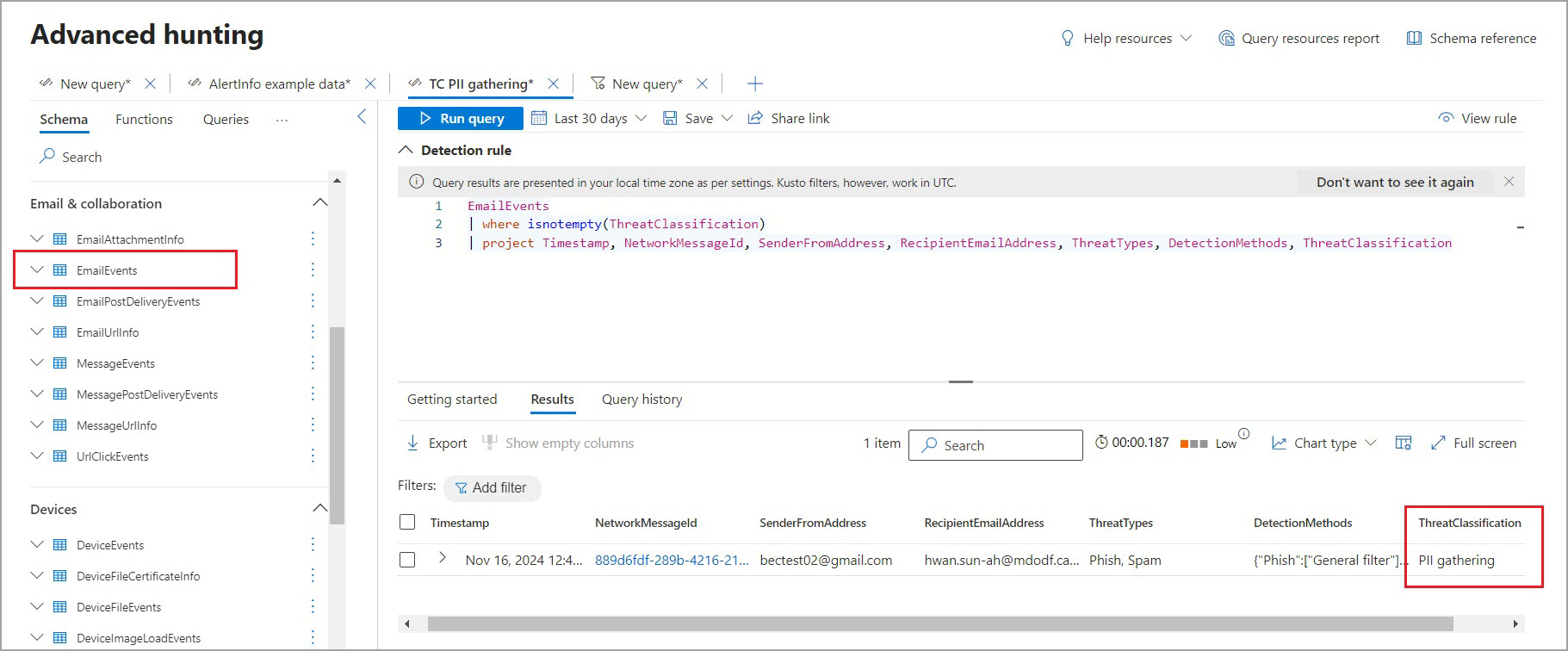1568x651 pixels.
Task: Click the Run query button
Action: 461,118
